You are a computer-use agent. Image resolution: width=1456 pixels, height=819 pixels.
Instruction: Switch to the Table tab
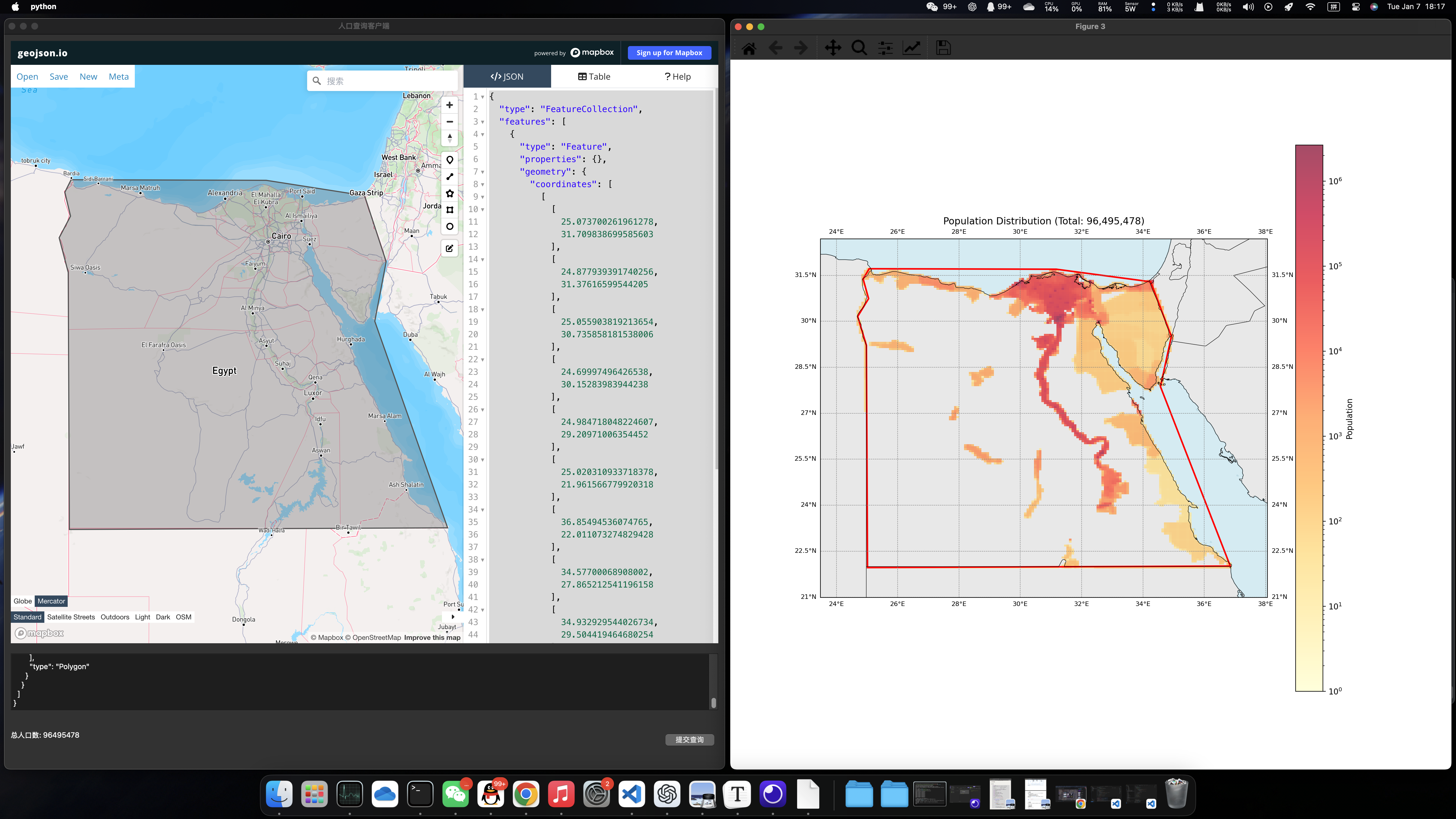[x=593, y=76]
